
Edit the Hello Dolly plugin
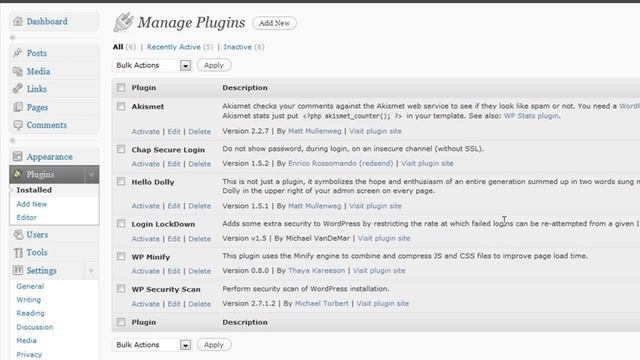(x=174, y=206)
